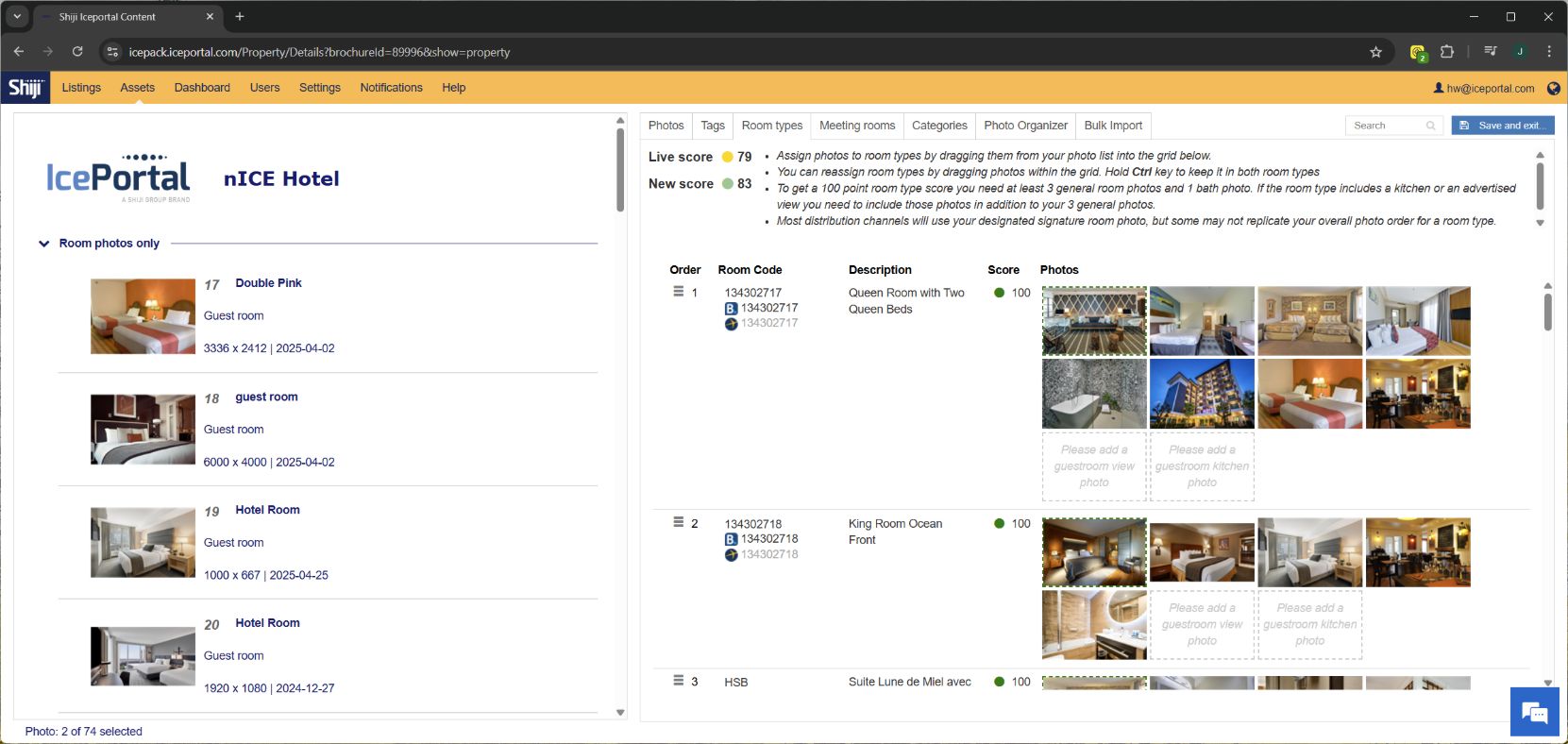
Task: Click the Save and exit button
Action: point(1502,126)
